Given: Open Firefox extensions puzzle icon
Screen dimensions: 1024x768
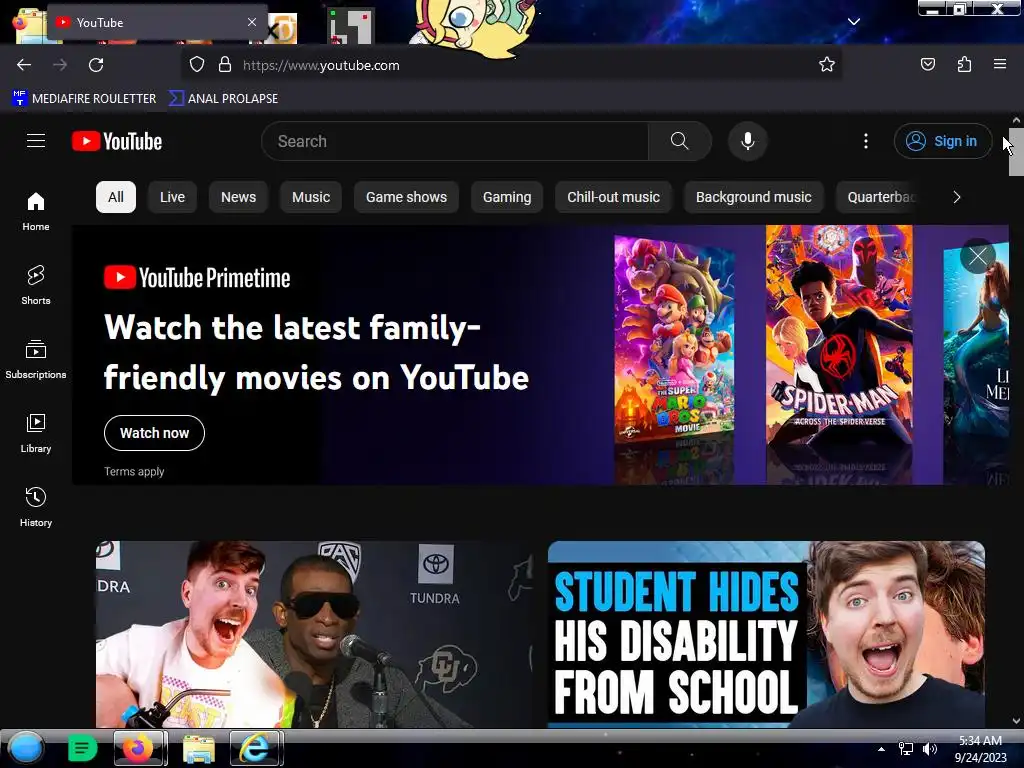Looking at the screenshot, I should [964, 65].
